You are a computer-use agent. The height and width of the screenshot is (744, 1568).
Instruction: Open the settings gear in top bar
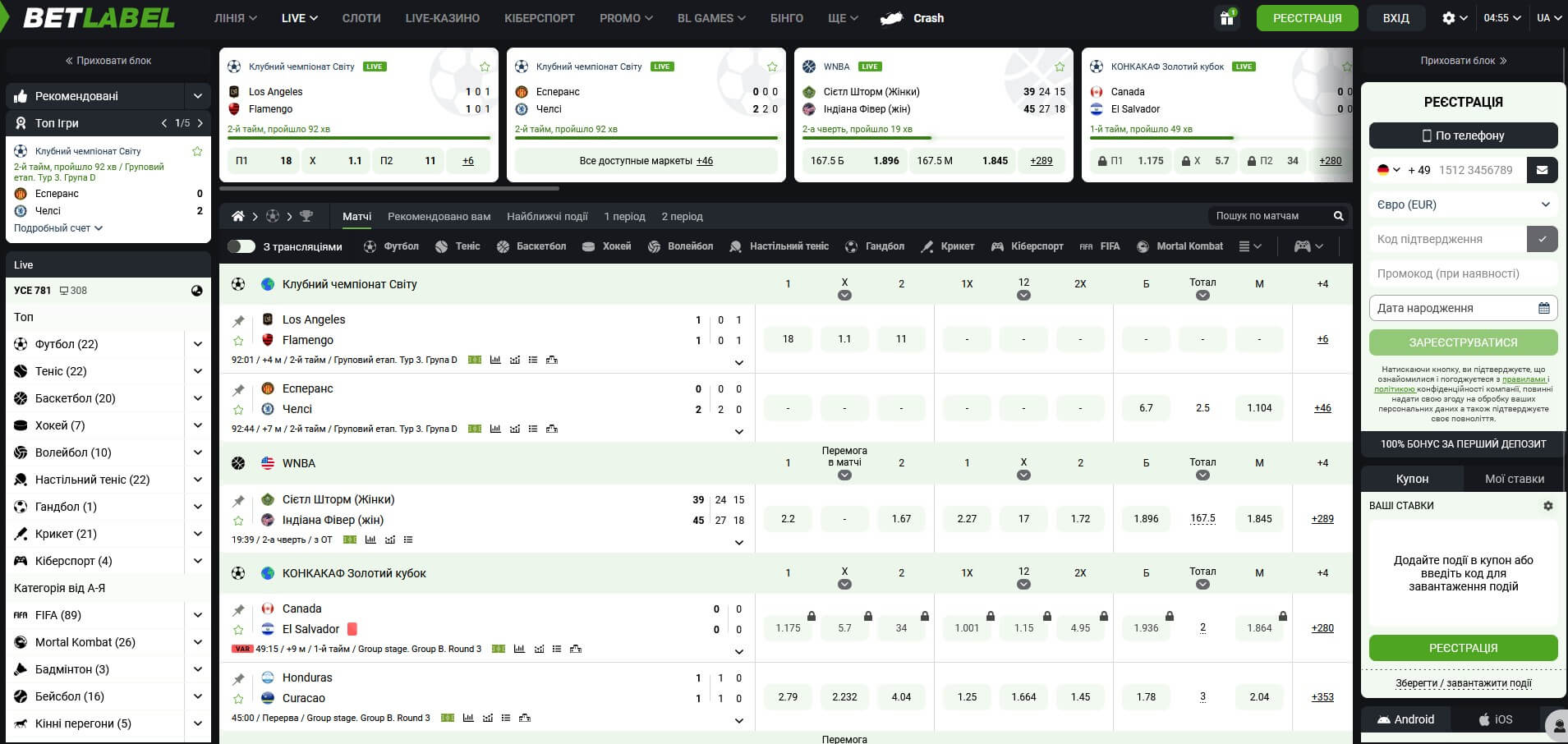point(1448,18)
